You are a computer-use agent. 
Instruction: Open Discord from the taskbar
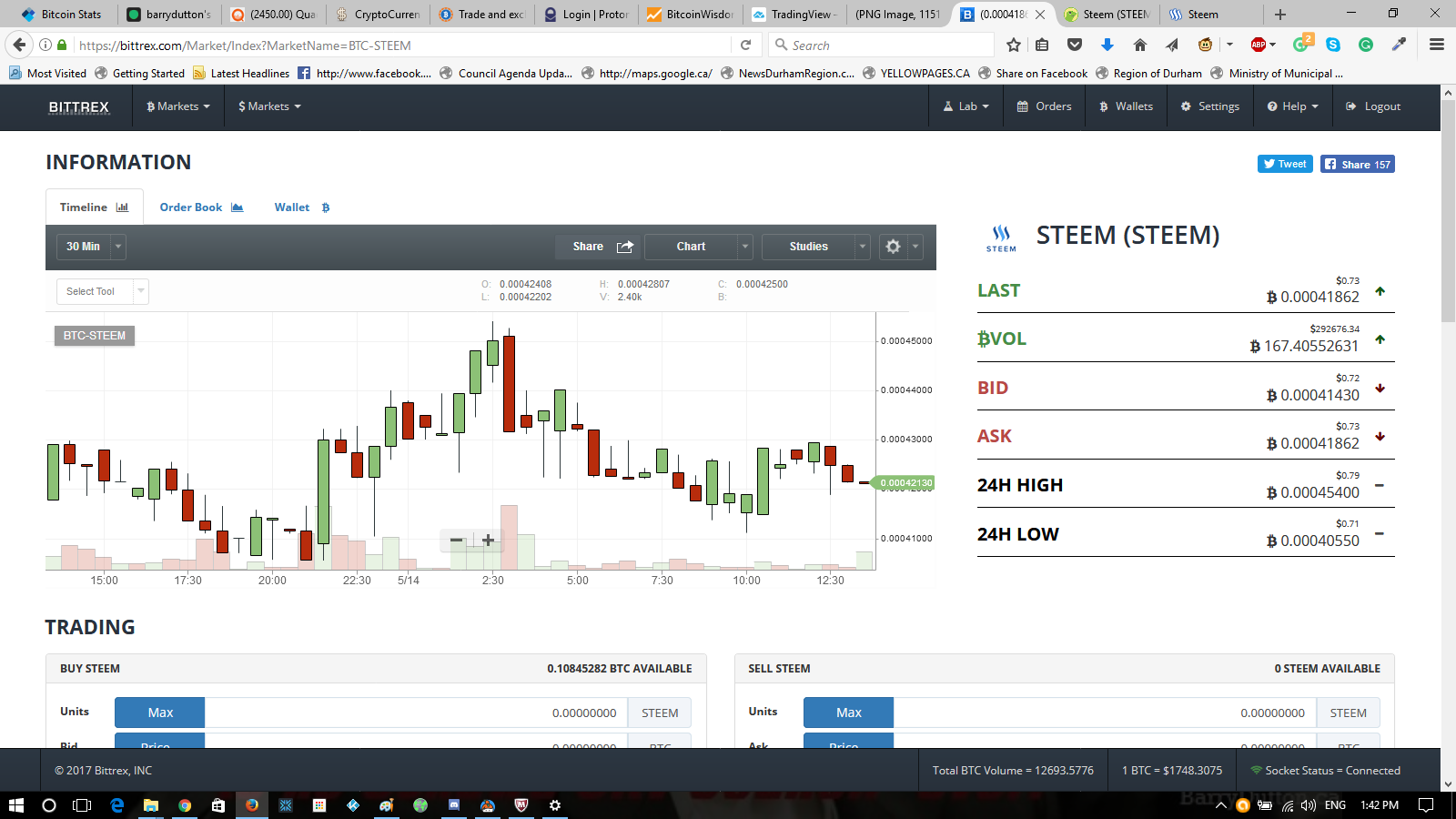point(454,804)
